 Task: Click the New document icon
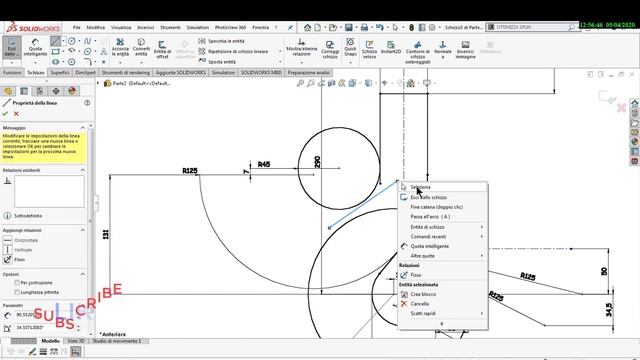318,27
